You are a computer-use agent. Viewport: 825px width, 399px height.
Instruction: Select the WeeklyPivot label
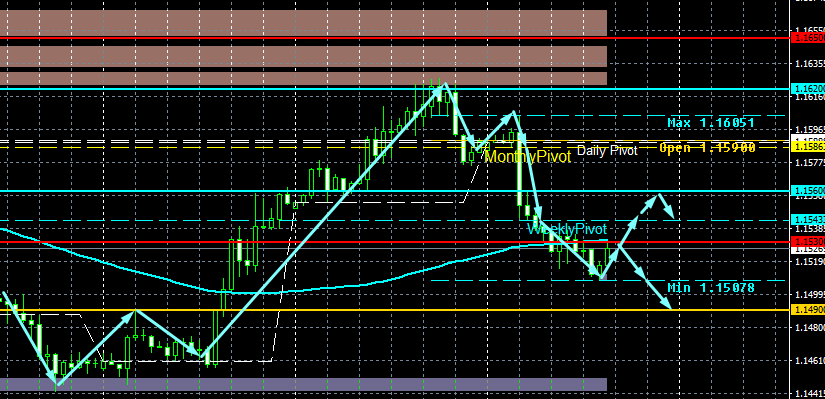pyautogui.click(x=567, y=229)
